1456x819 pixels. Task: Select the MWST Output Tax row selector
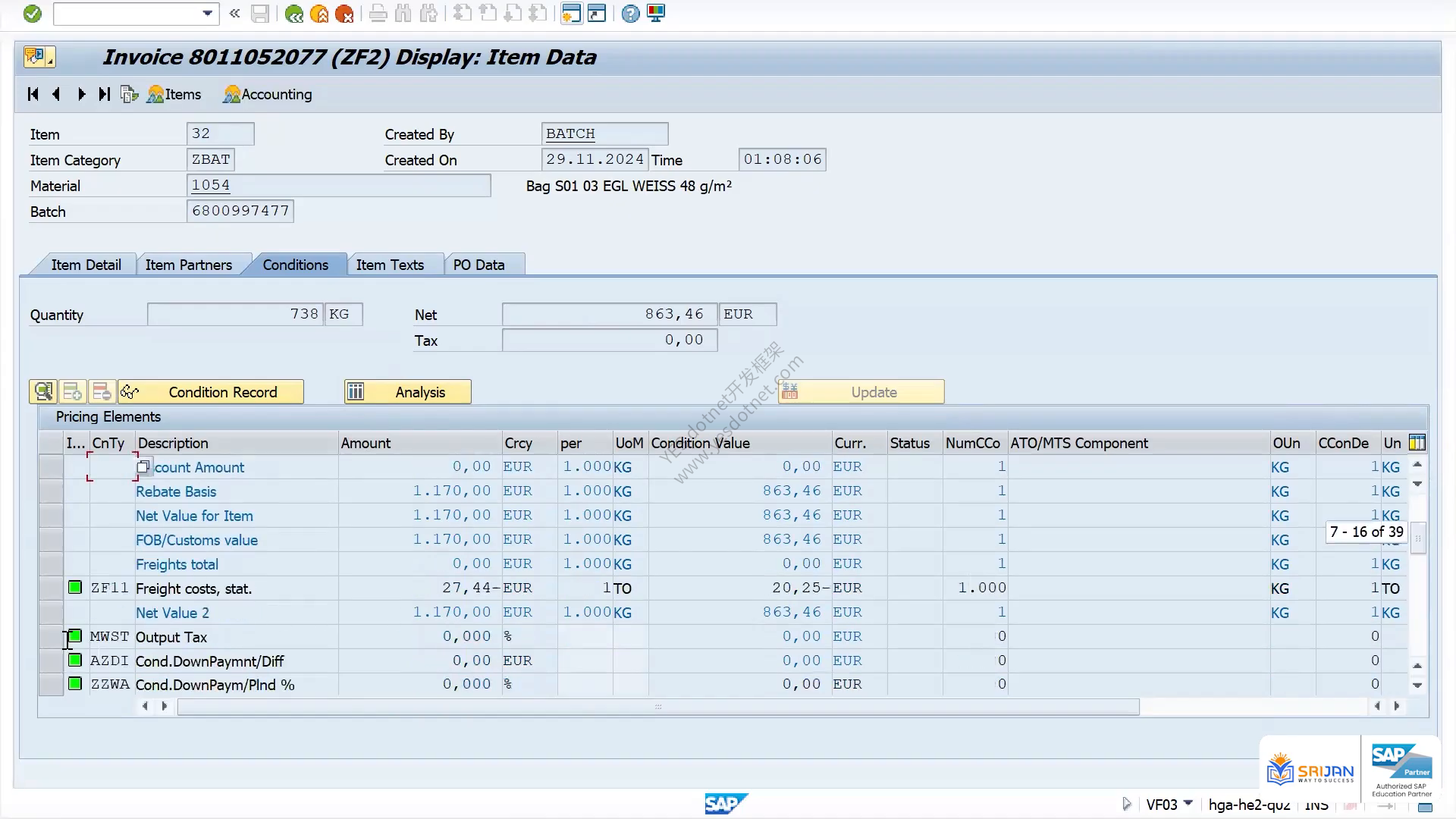[51, 637]
